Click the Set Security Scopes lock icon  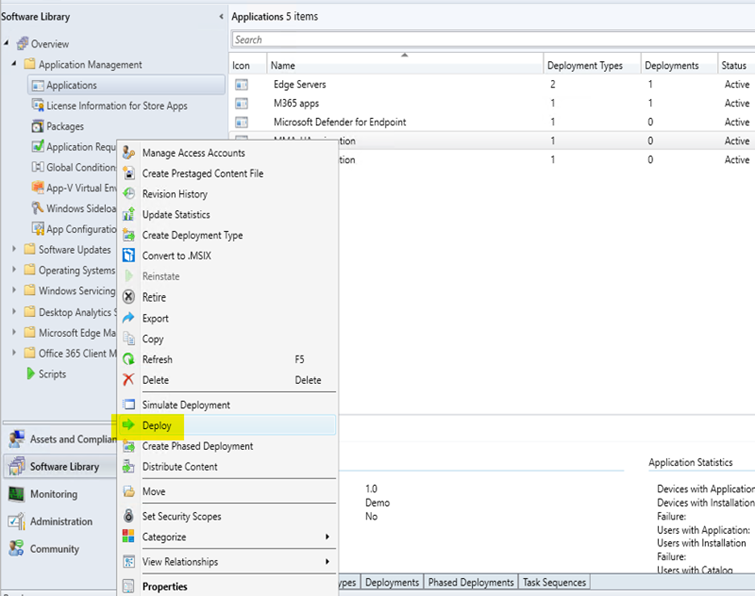point(128,516)
